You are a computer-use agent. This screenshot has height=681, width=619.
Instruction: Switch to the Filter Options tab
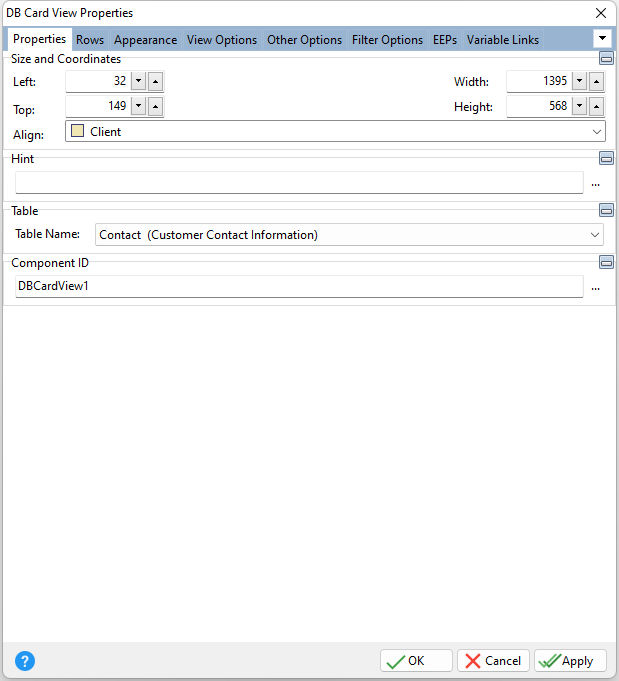tap(387, 40)
